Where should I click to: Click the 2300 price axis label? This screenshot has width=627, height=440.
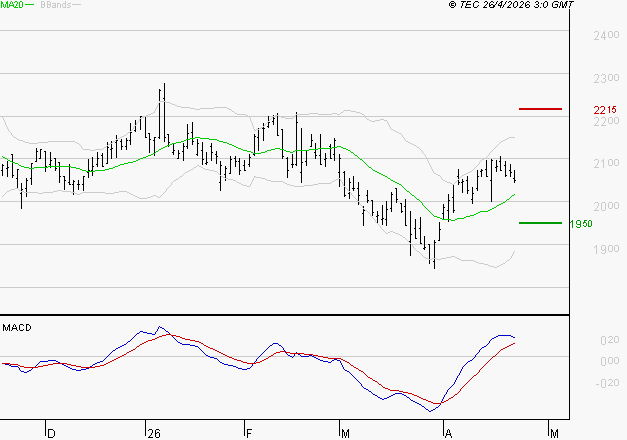pyautogui.click(x=606, y=78)
